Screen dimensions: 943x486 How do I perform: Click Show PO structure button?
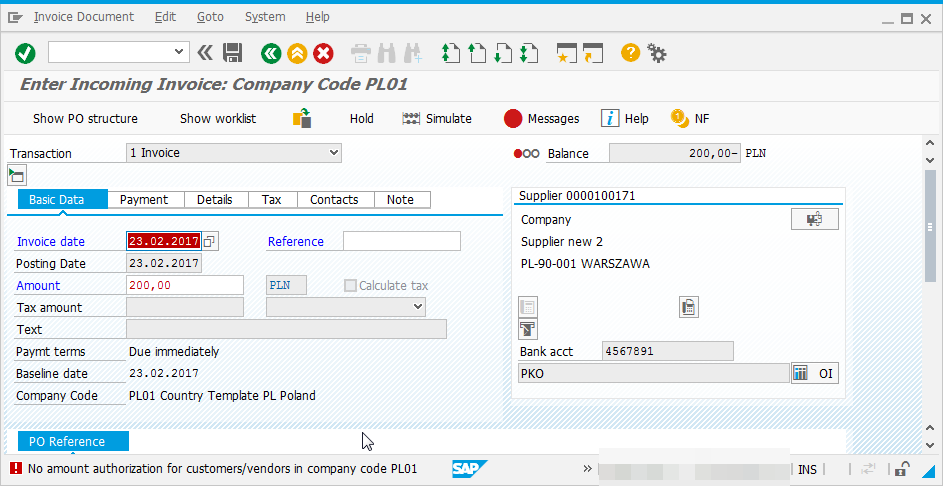pyautogui.click(x=85, y=118)
